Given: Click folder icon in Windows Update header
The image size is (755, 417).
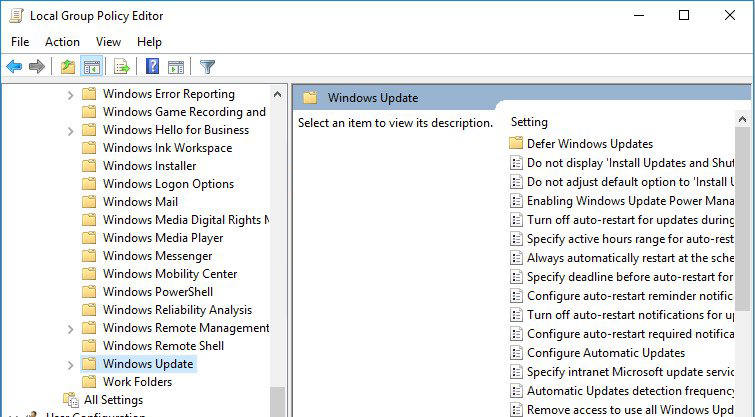Looking at the screenshot, I should pos(310,98).
